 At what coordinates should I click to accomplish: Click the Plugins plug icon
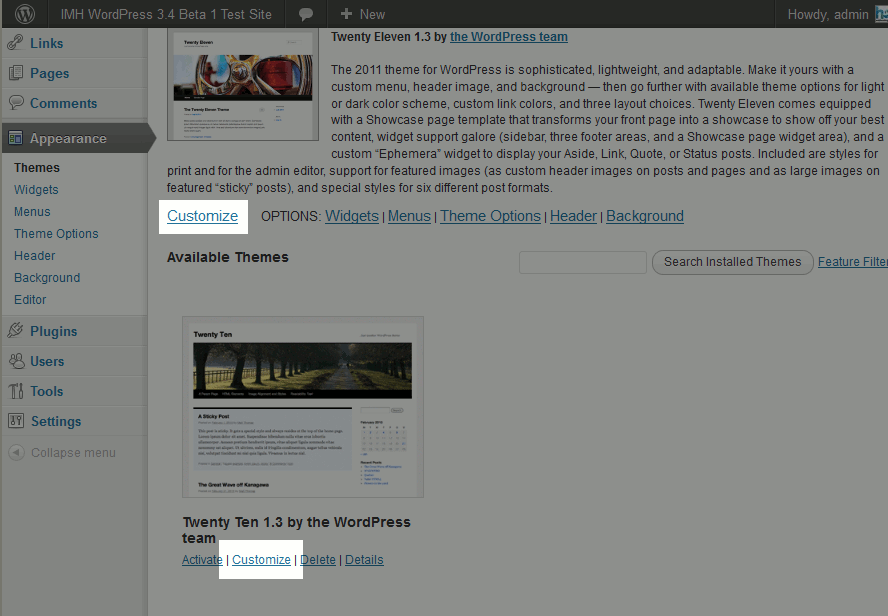coord(16,331)
